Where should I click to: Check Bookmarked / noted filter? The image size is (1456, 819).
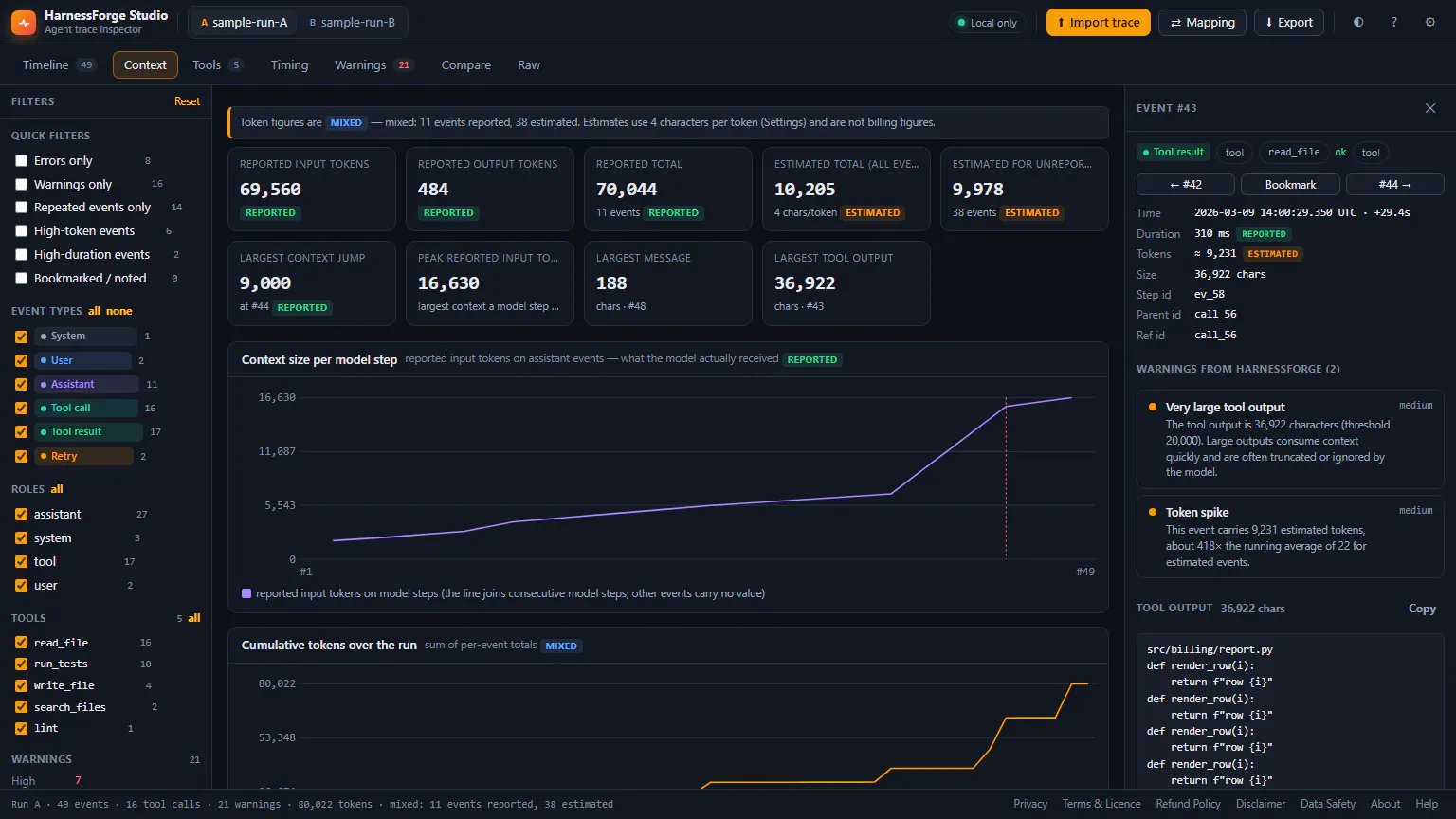coord(21,279)
